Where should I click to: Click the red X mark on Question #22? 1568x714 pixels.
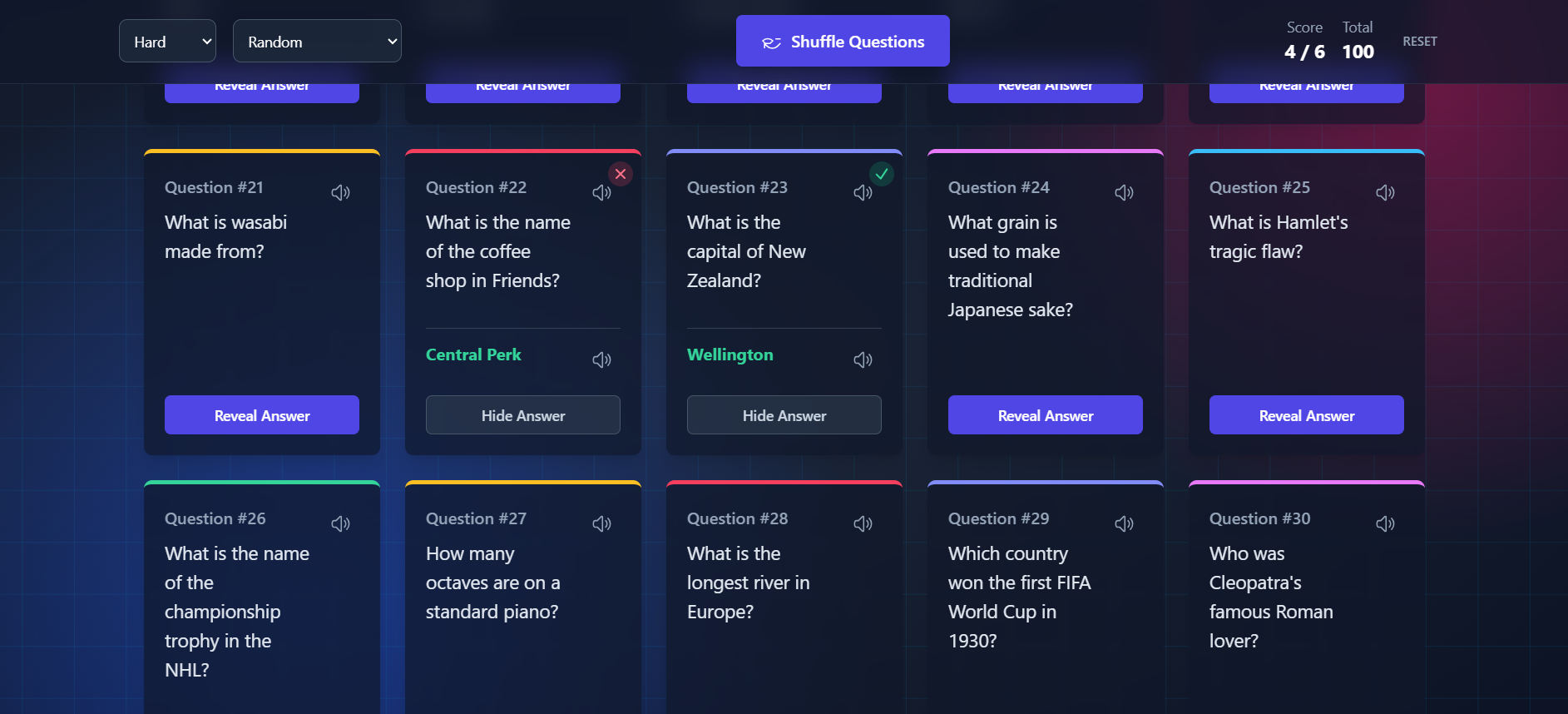[621, 174]
